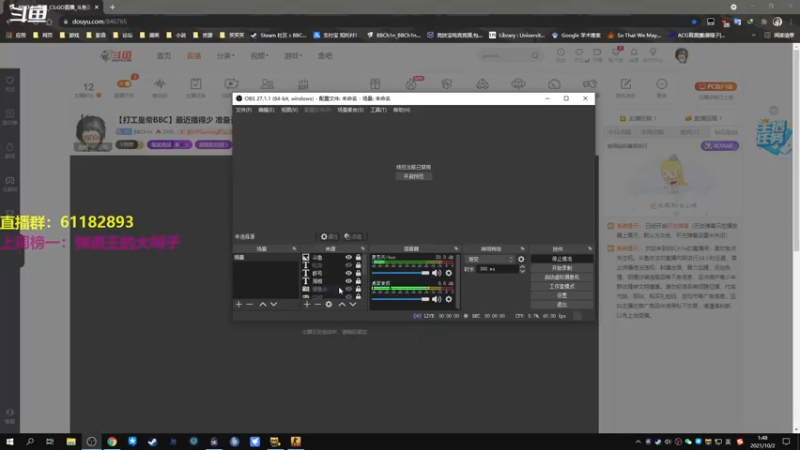
Task: Move scene down in Scenes panel
Action: click(x=274, y=305)
